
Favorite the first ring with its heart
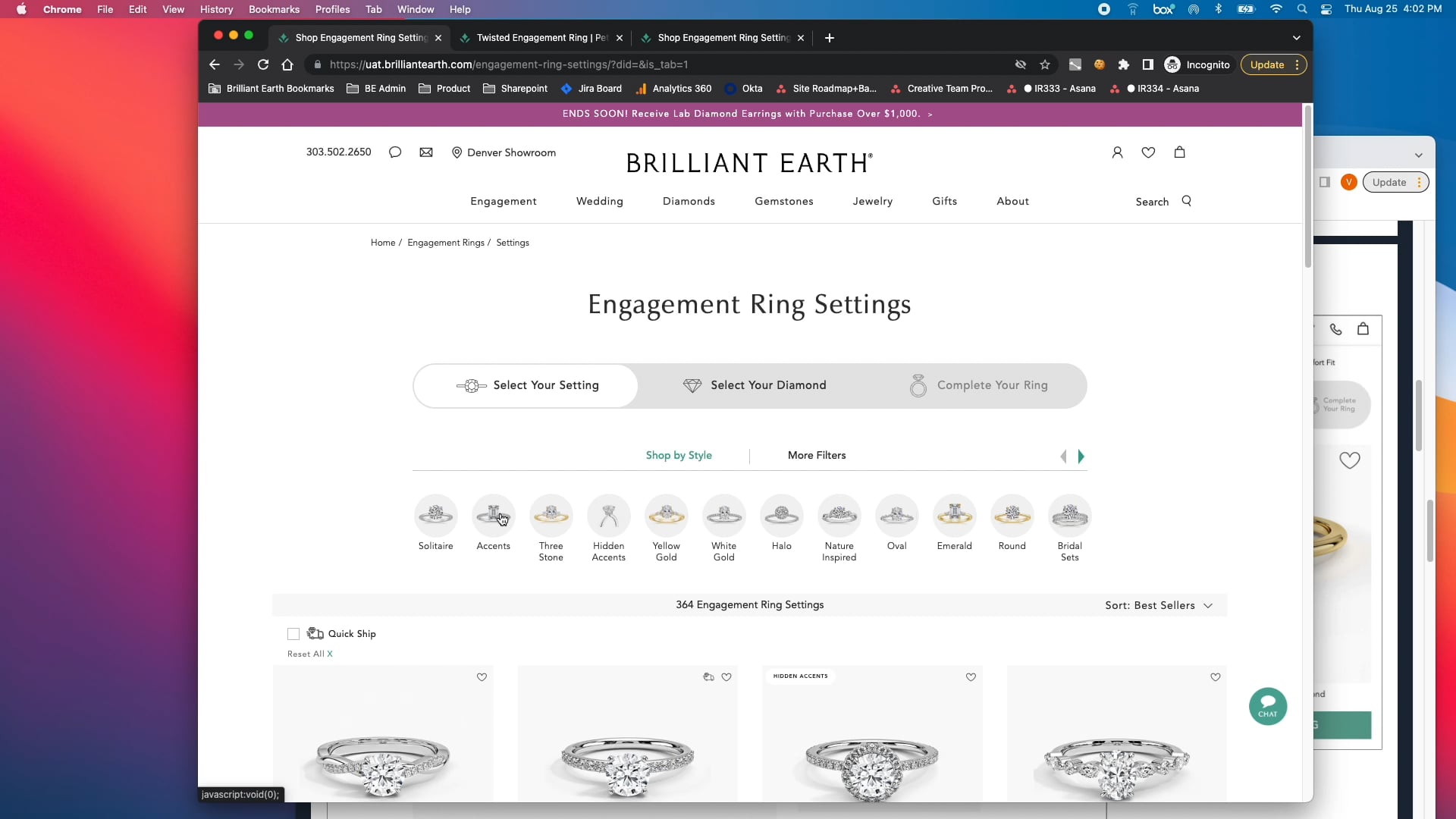[x=482, y=677]
